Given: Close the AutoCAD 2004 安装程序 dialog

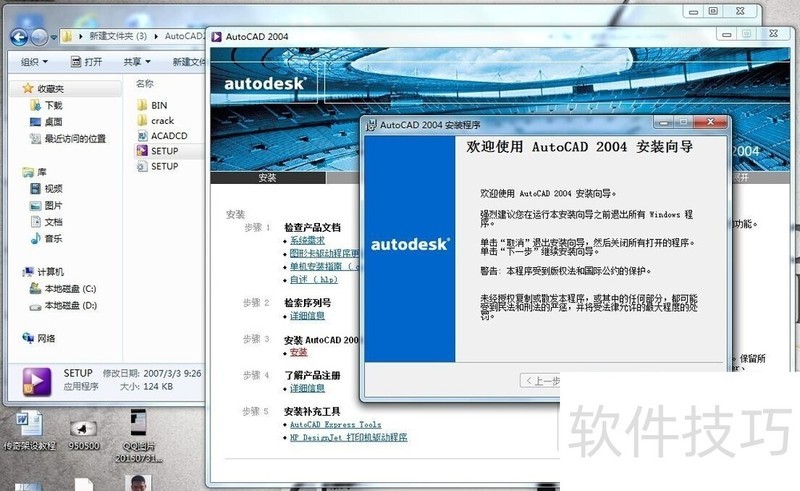Looking at the screenshot, I should (710, 121).
